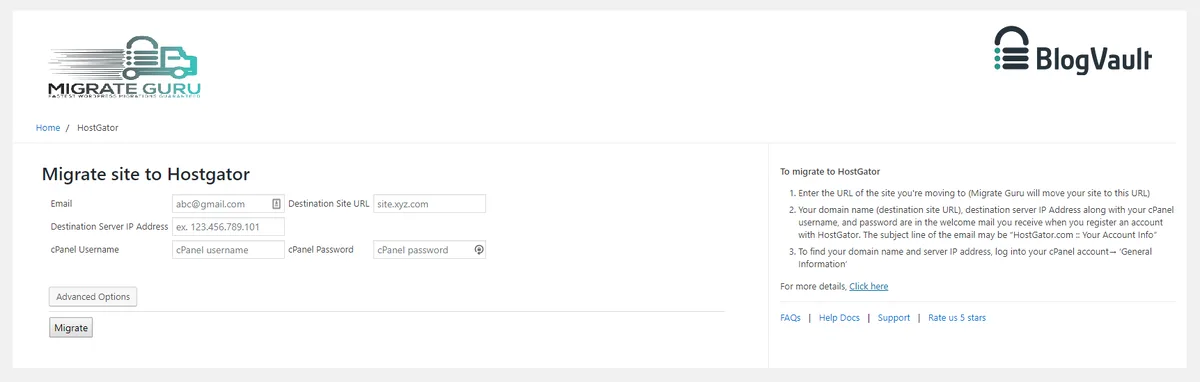The image size is (1200, 382).
Task: Focus the cPanel Password field
Action: pos(429,250)
